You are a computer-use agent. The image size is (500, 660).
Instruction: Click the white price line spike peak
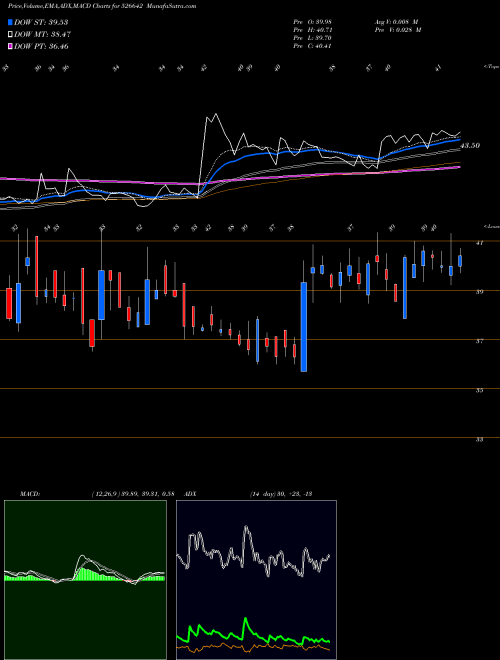click(215, 114)
